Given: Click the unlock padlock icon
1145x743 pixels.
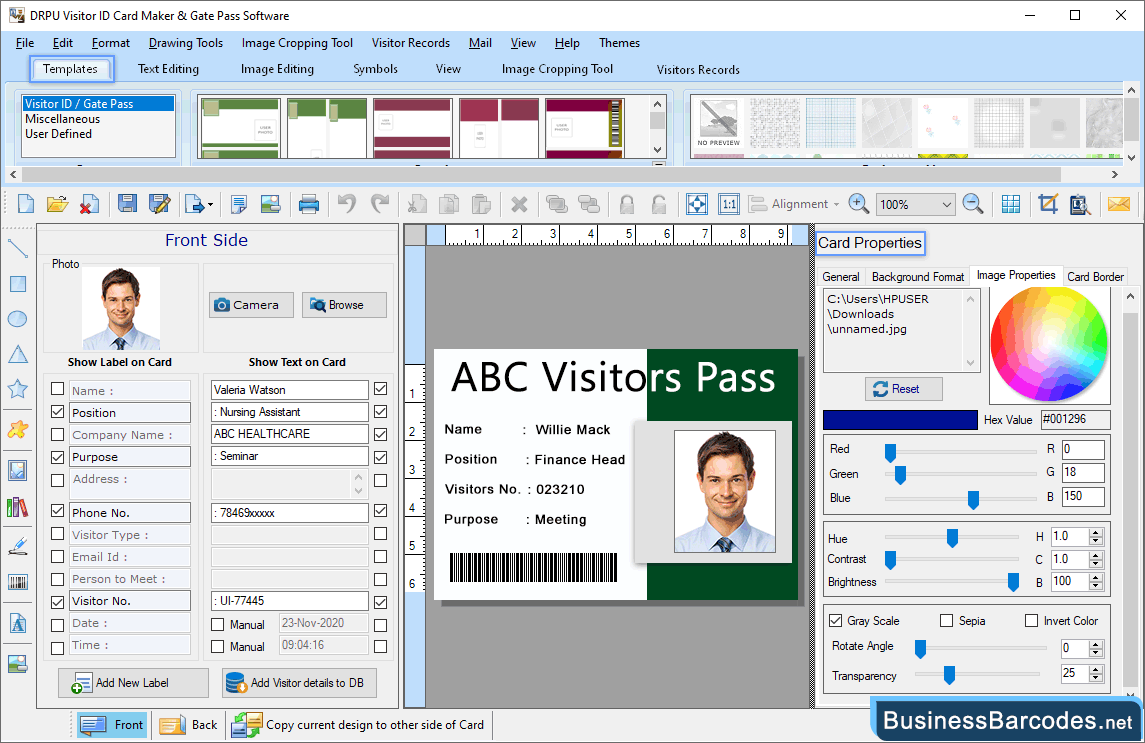Looking at the screenshot, I should (659, 205).
